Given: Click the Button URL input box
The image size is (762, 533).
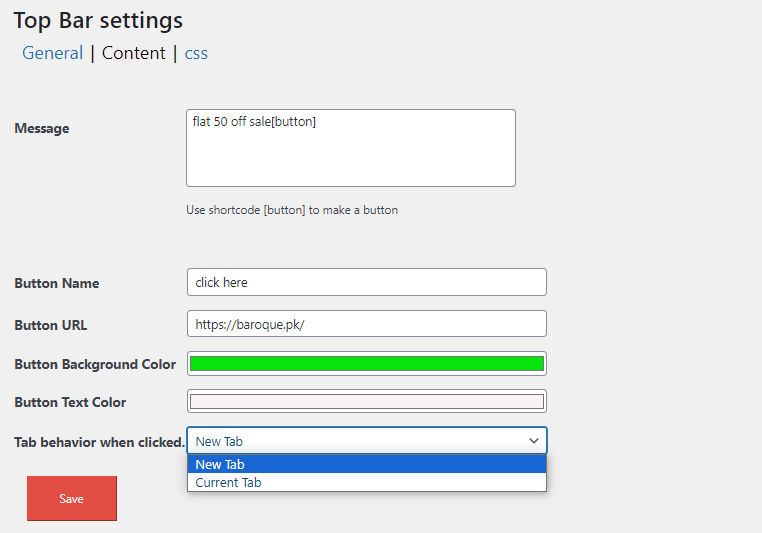Looking at the screenshot, I should tap(367, 324).
